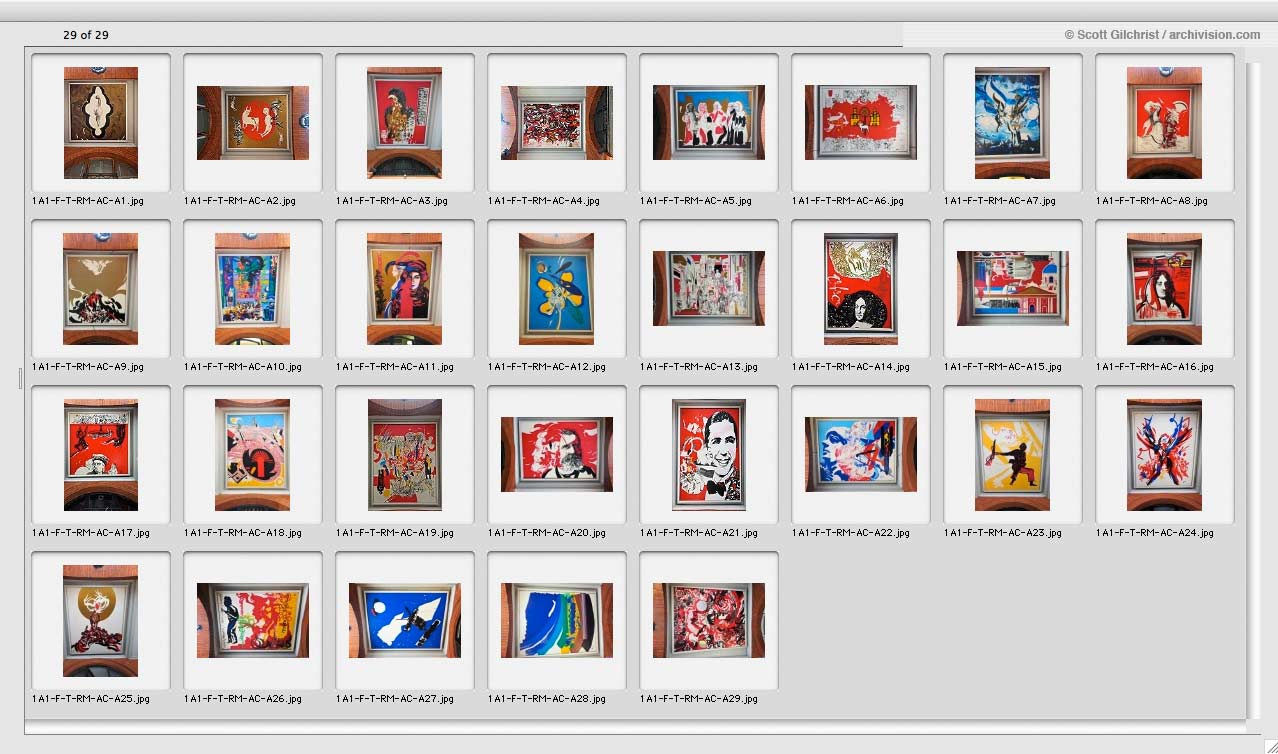
Task: Select thumbnail 1A1-F-T-RM-AC-A16.jpg
Action: tap(1165, 289)
